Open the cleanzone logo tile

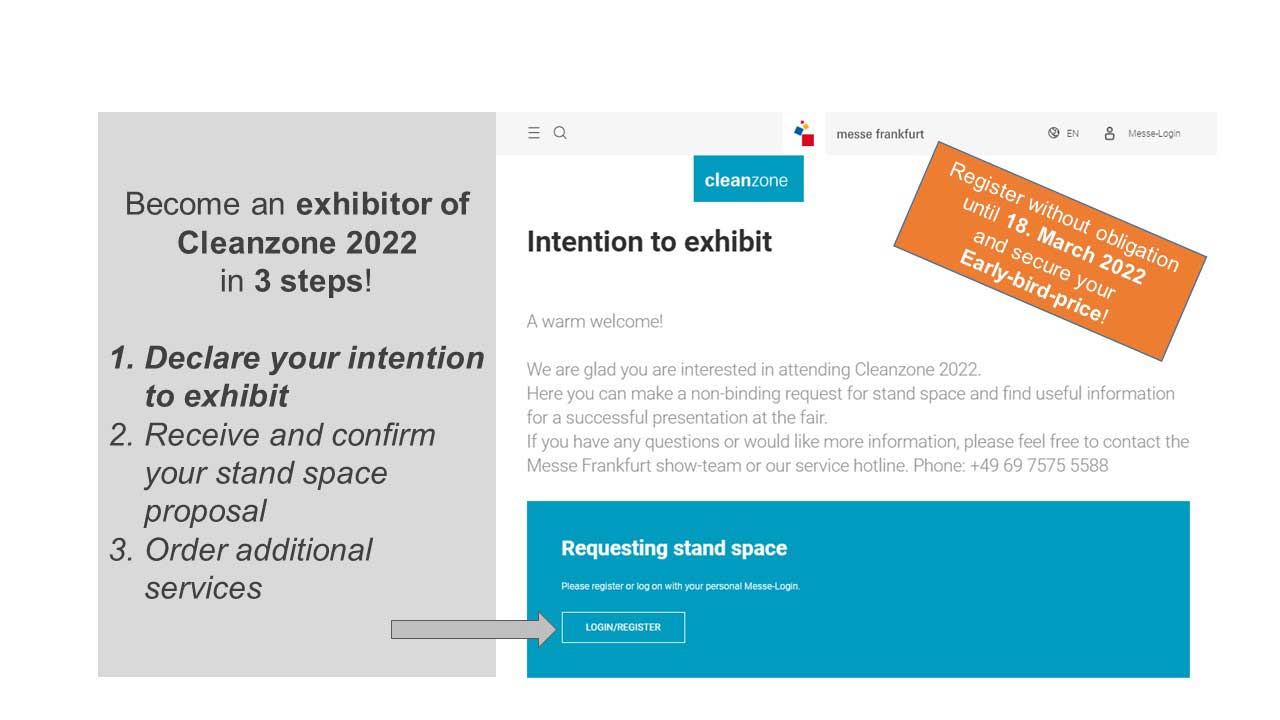(748, 179)
